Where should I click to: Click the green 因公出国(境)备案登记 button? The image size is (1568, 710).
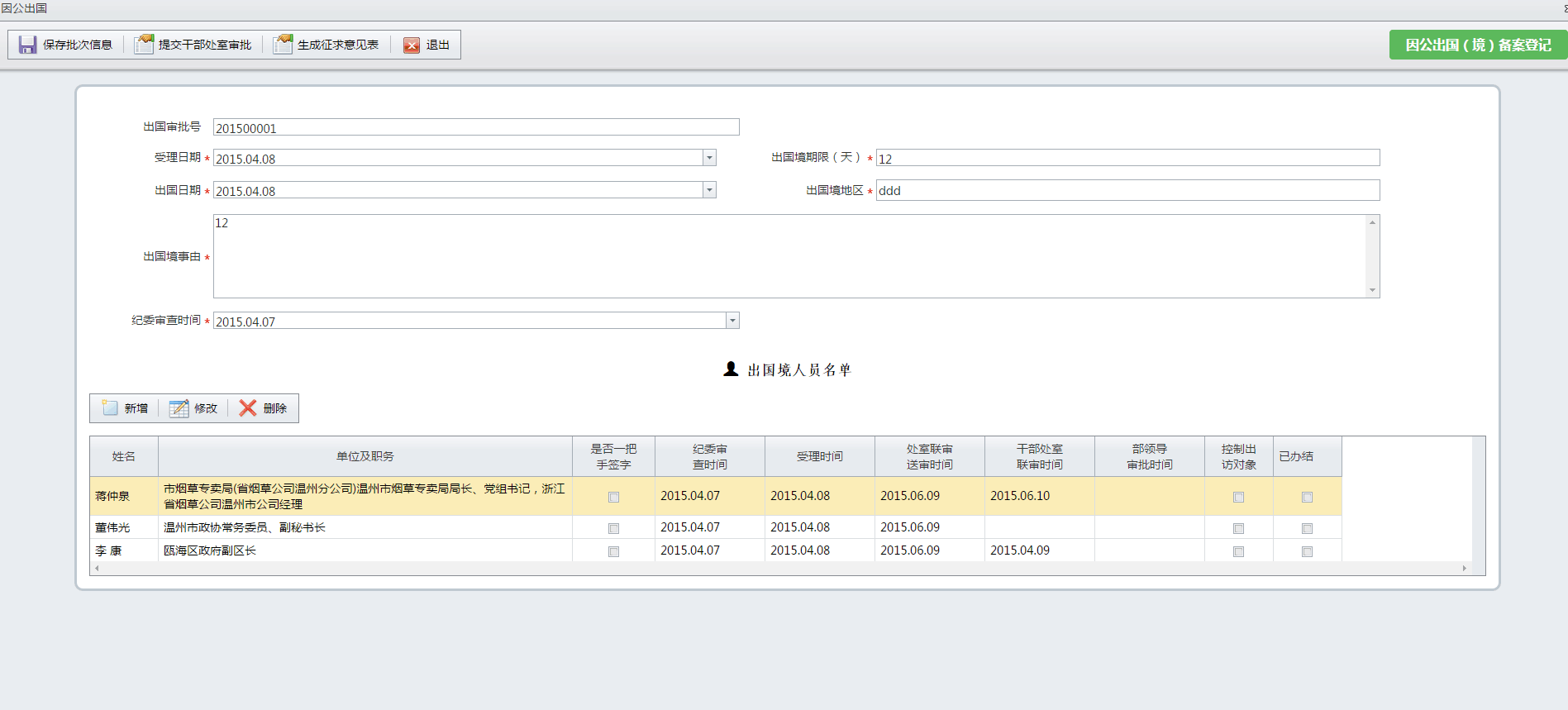(1477, 45)
